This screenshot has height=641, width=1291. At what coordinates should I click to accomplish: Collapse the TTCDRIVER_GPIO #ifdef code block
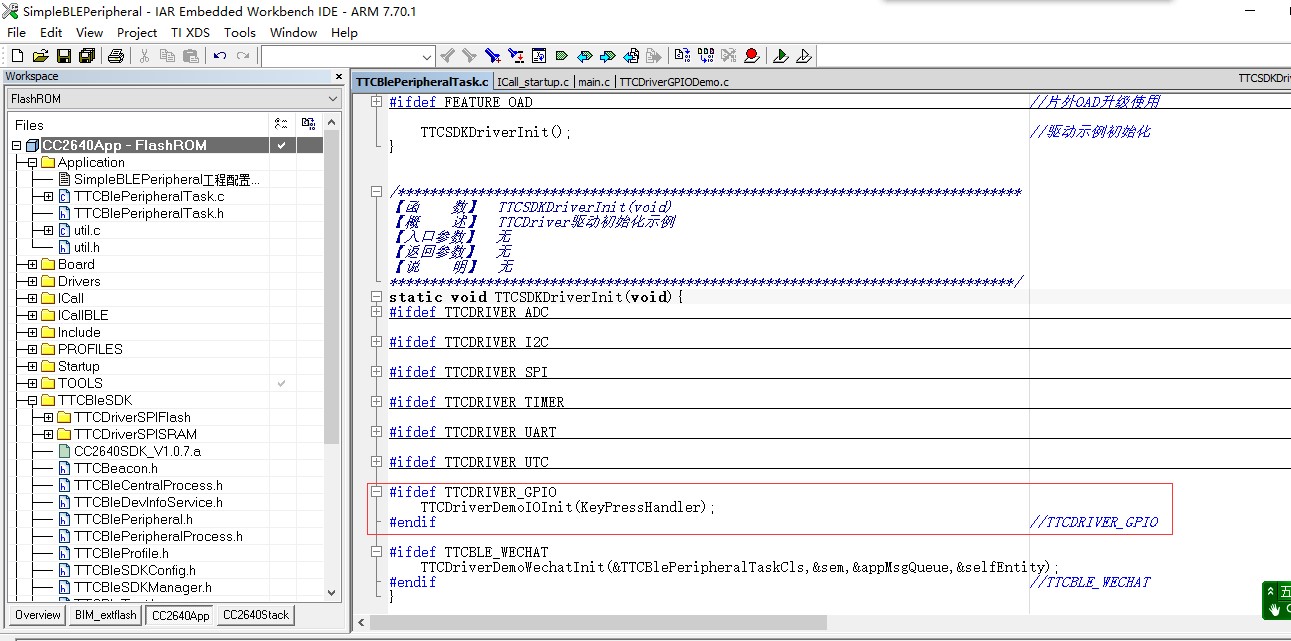376,492
